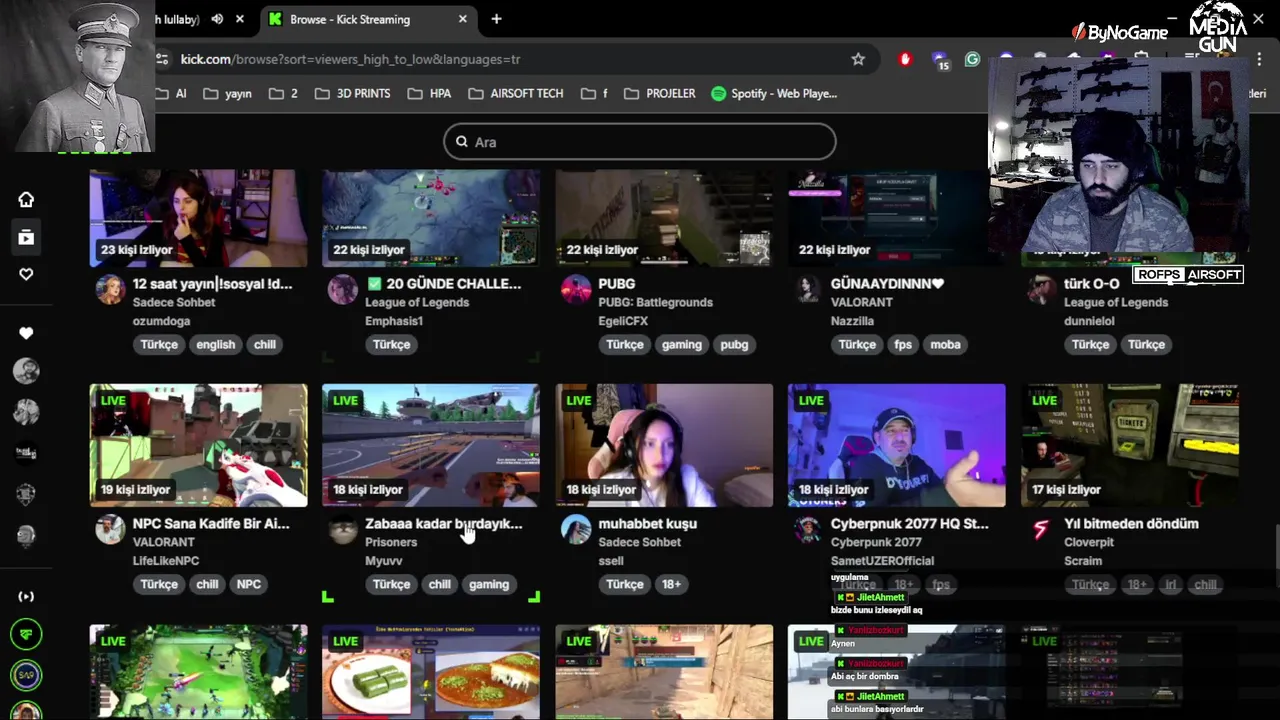
Task: Open the Scraim Cloverpit stream thumbnail
Action: click(x=1130, y=445)
